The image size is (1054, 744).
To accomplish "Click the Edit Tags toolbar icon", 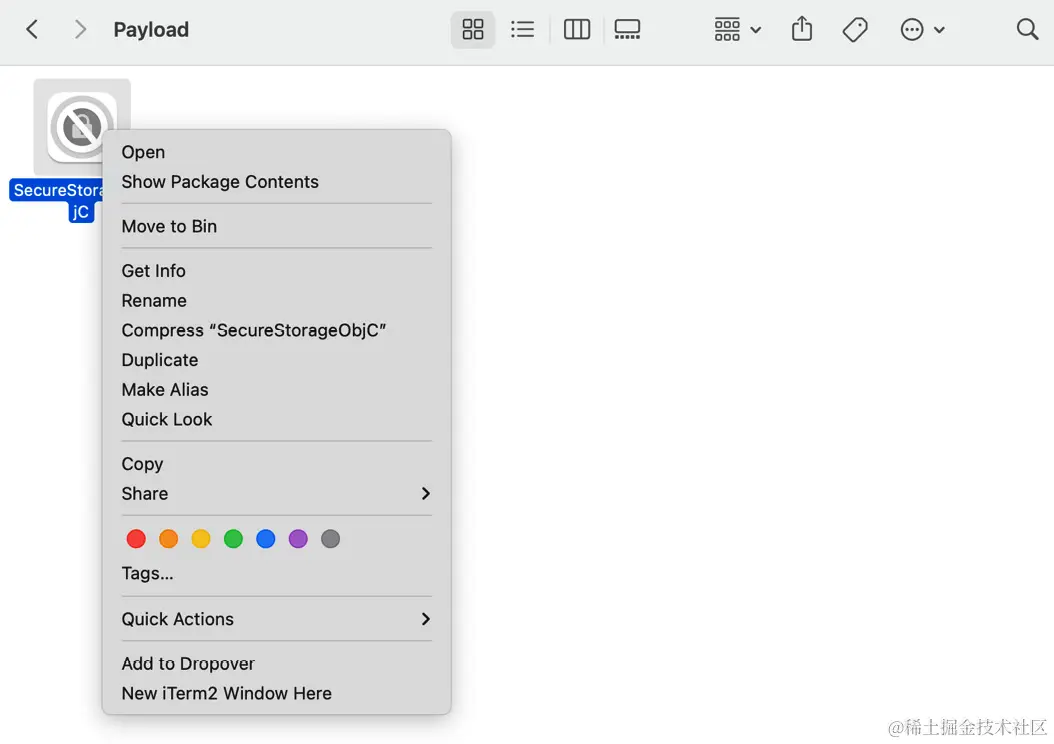I will pyautogui.click(x=855, y=30).
